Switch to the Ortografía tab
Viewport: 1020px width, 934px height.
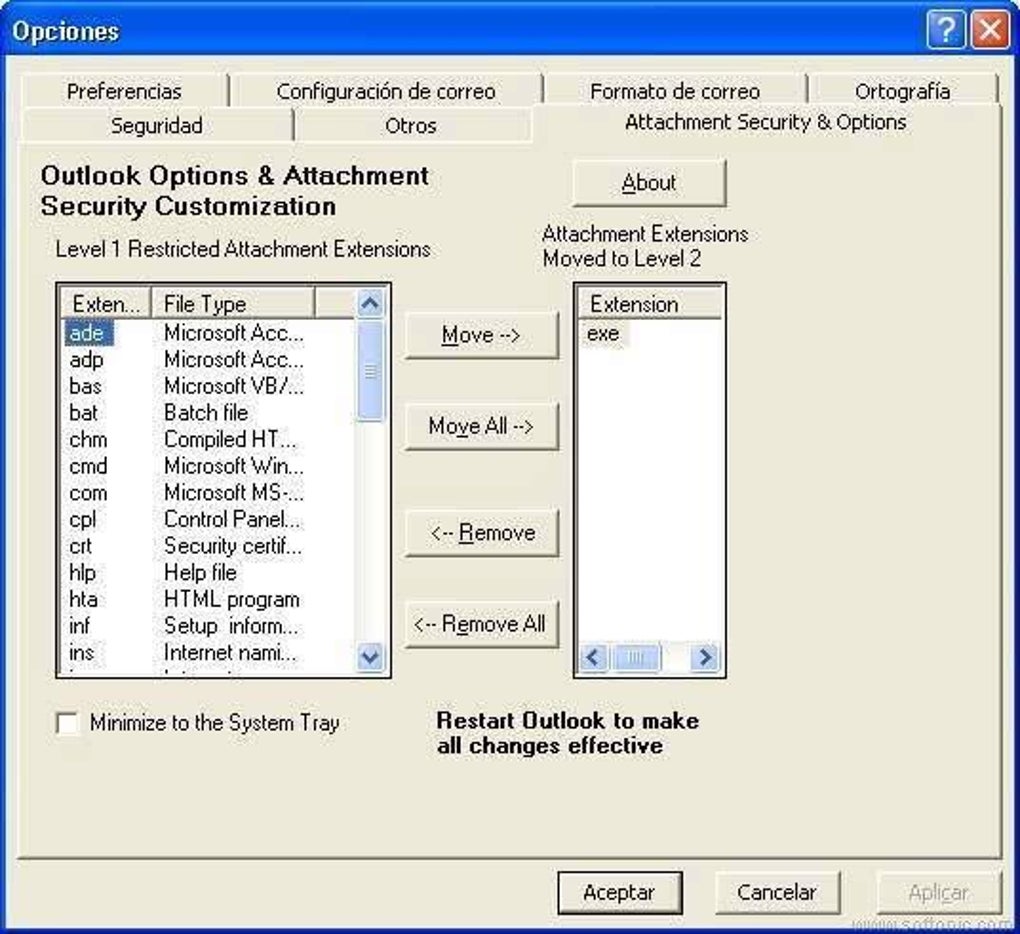[902, 90]
